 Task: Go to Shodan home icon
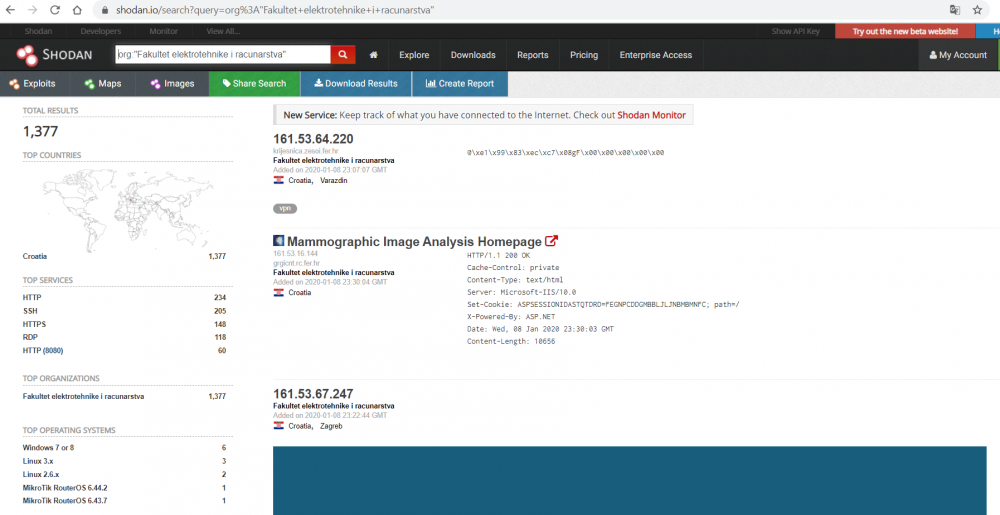point(373,55)
